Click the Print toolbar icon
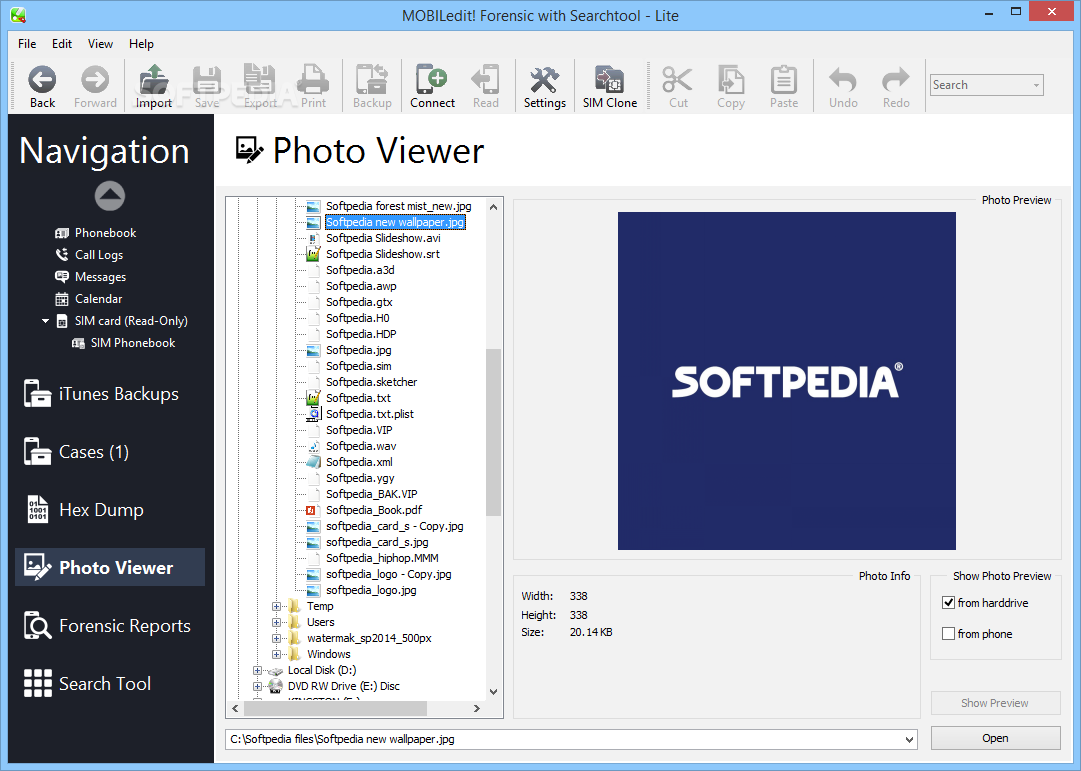 tap(313, 80)
